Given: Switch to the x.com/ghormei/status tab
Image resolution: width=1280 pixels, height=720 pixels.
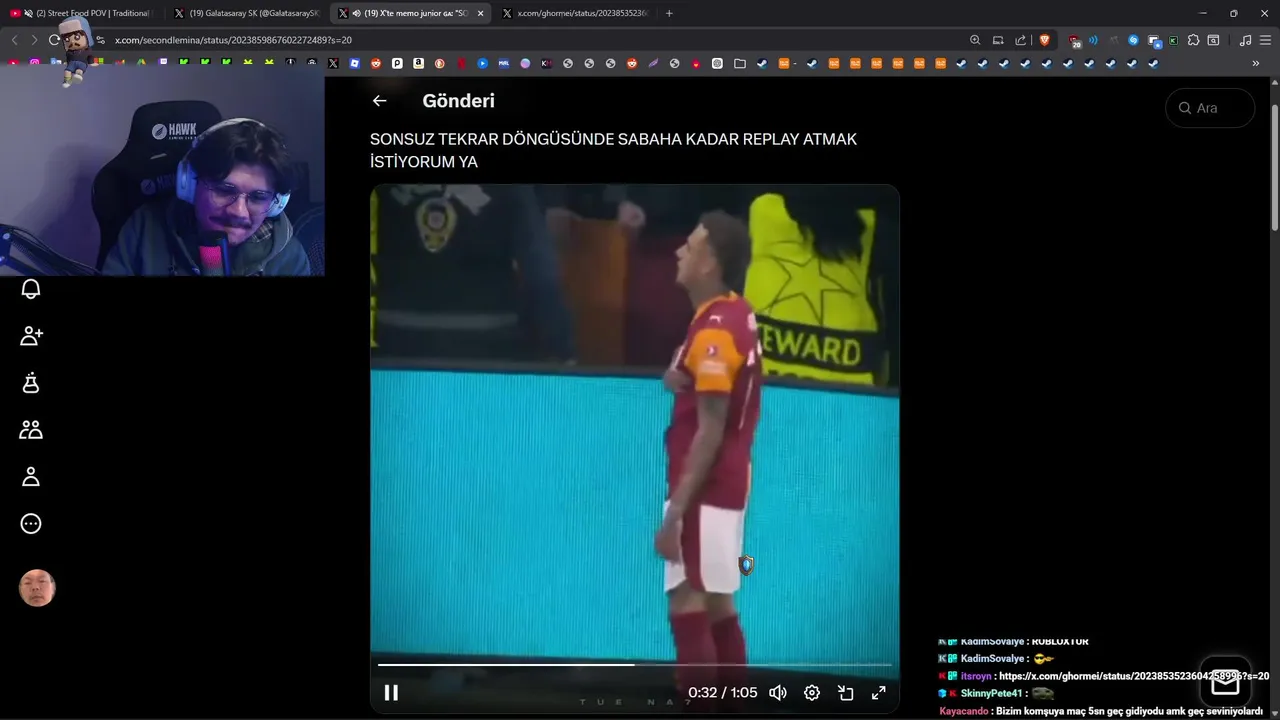Looking at the screenshot, I should click(575, 13).
